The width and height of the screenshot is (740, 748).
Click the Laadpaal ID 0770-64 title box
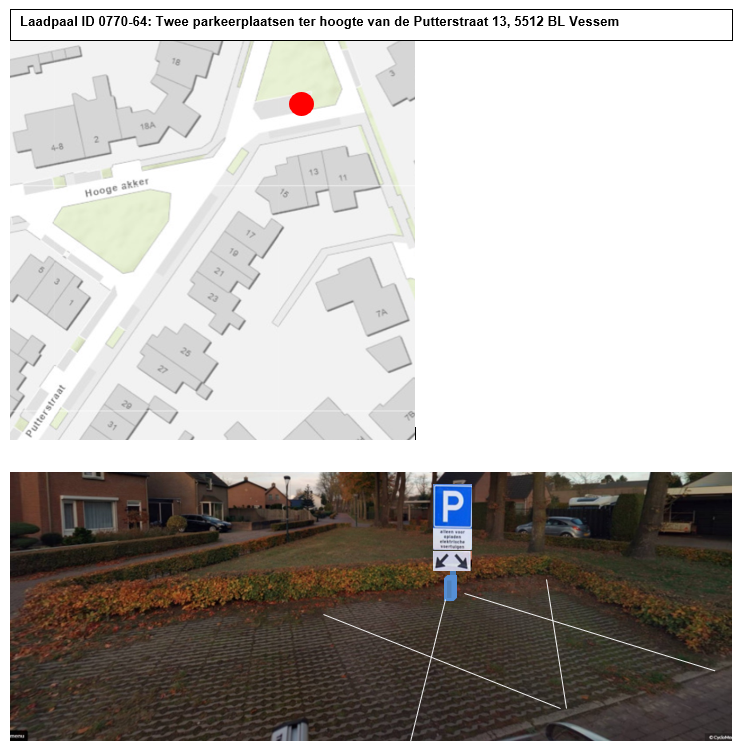click(x=371, y=25)
